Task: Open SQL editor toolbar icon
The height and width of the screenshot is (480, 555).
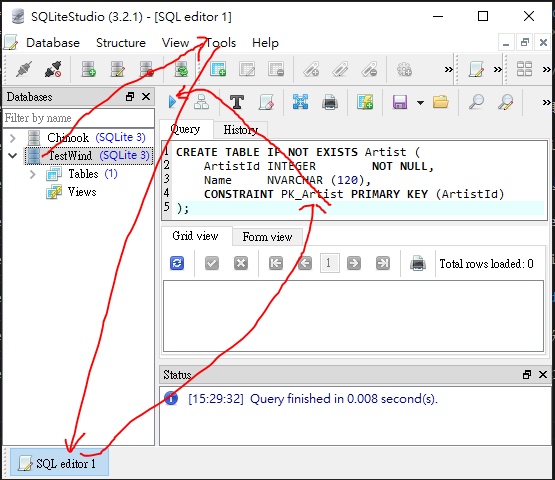Action: (476, 69)
